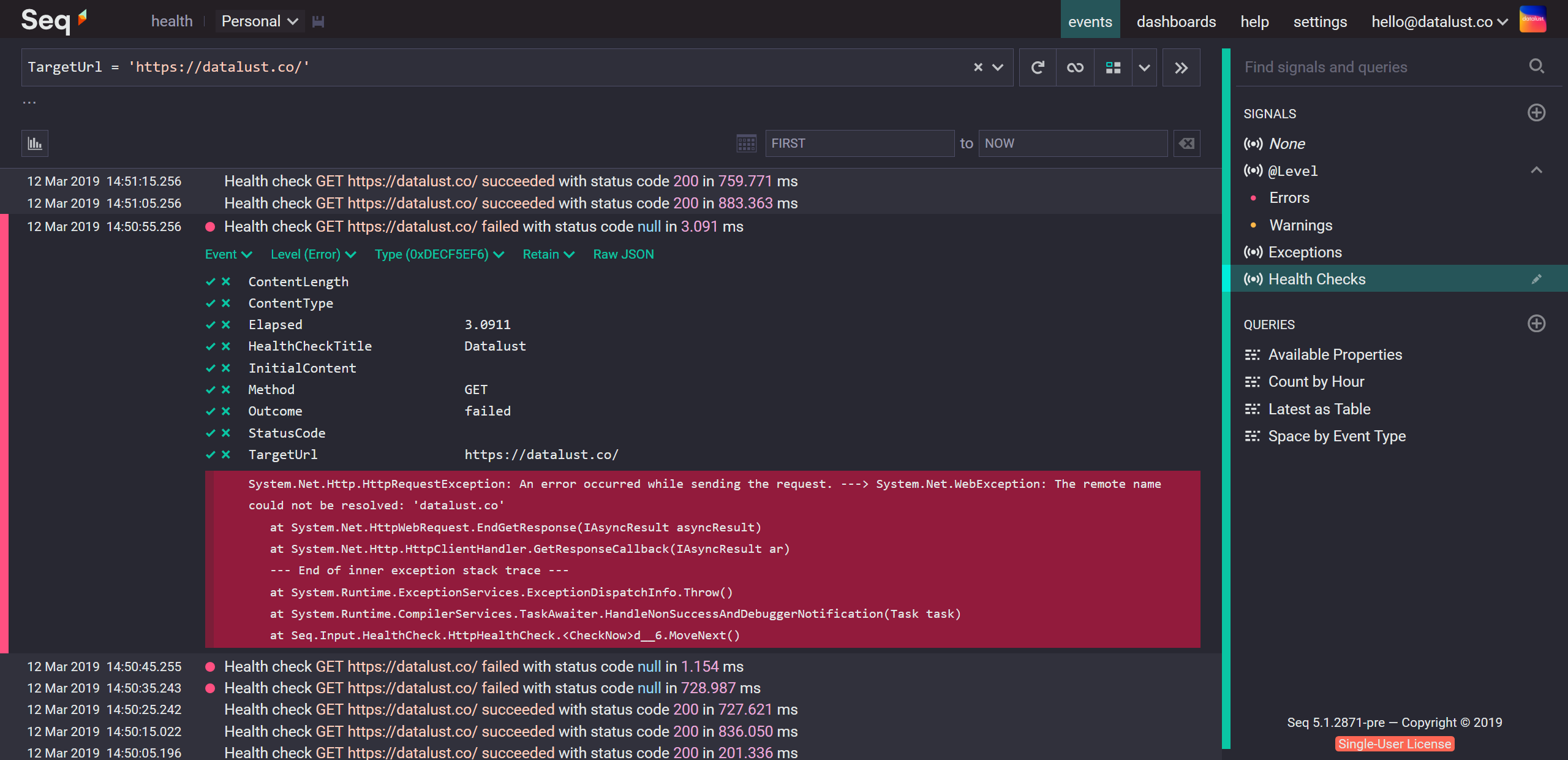Screen dimensions: 1568x760
Task: Click the exclude X next to Method
Action: tap(226, 390)
